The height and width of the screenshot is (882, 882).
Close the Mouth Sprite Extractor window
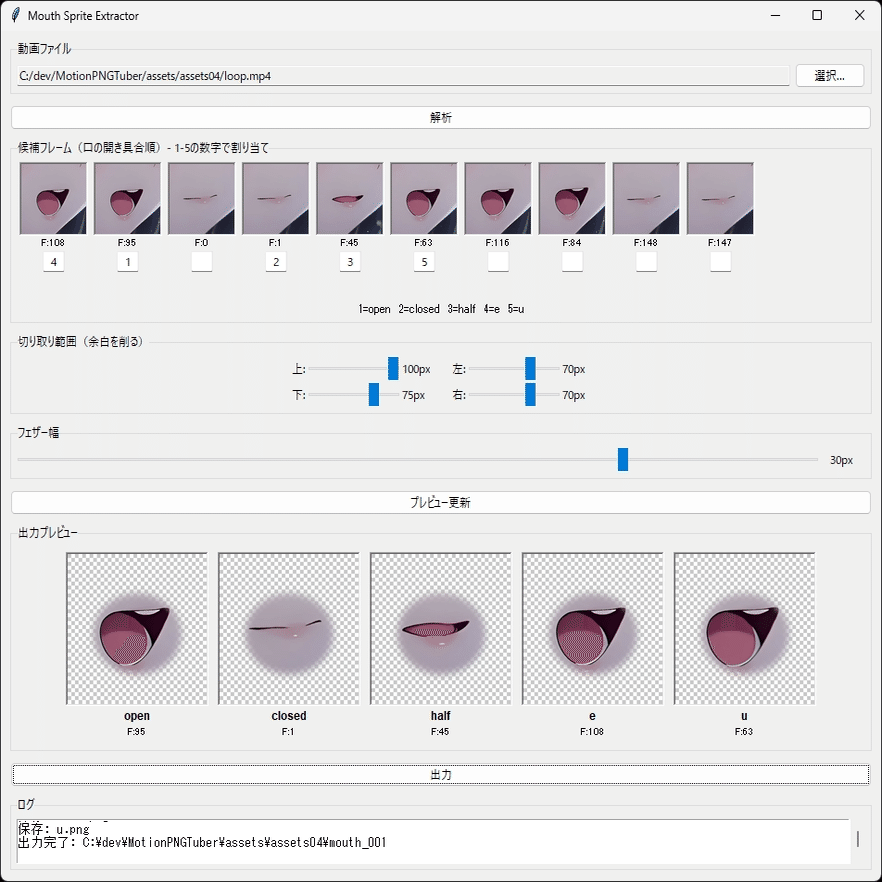click(x=860, y=15)
